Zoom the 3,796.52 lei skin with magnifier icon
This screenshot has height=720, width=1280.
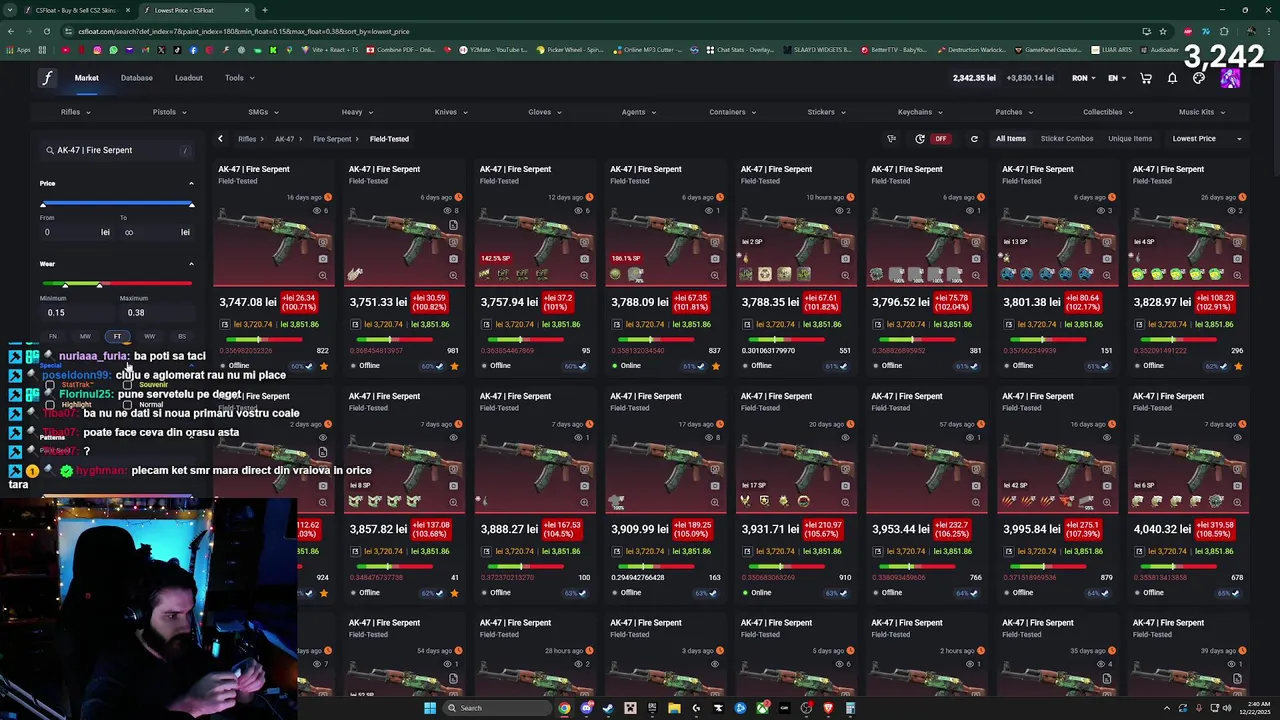[x=976, y=275]
